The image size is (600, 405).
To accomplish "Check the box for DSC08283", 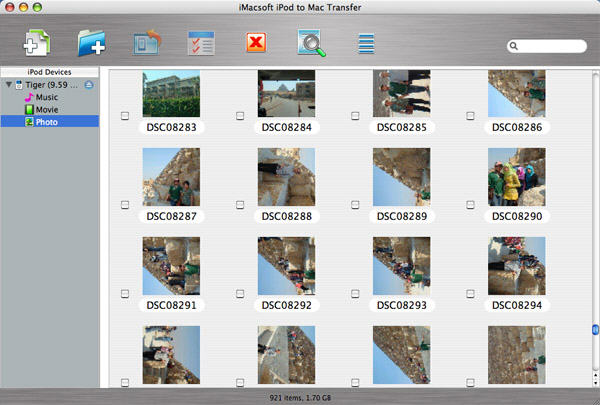I will 125,116.
